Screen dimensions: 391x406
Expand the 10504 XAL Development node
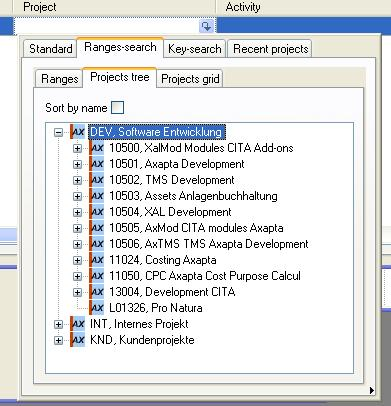point(77,212)
